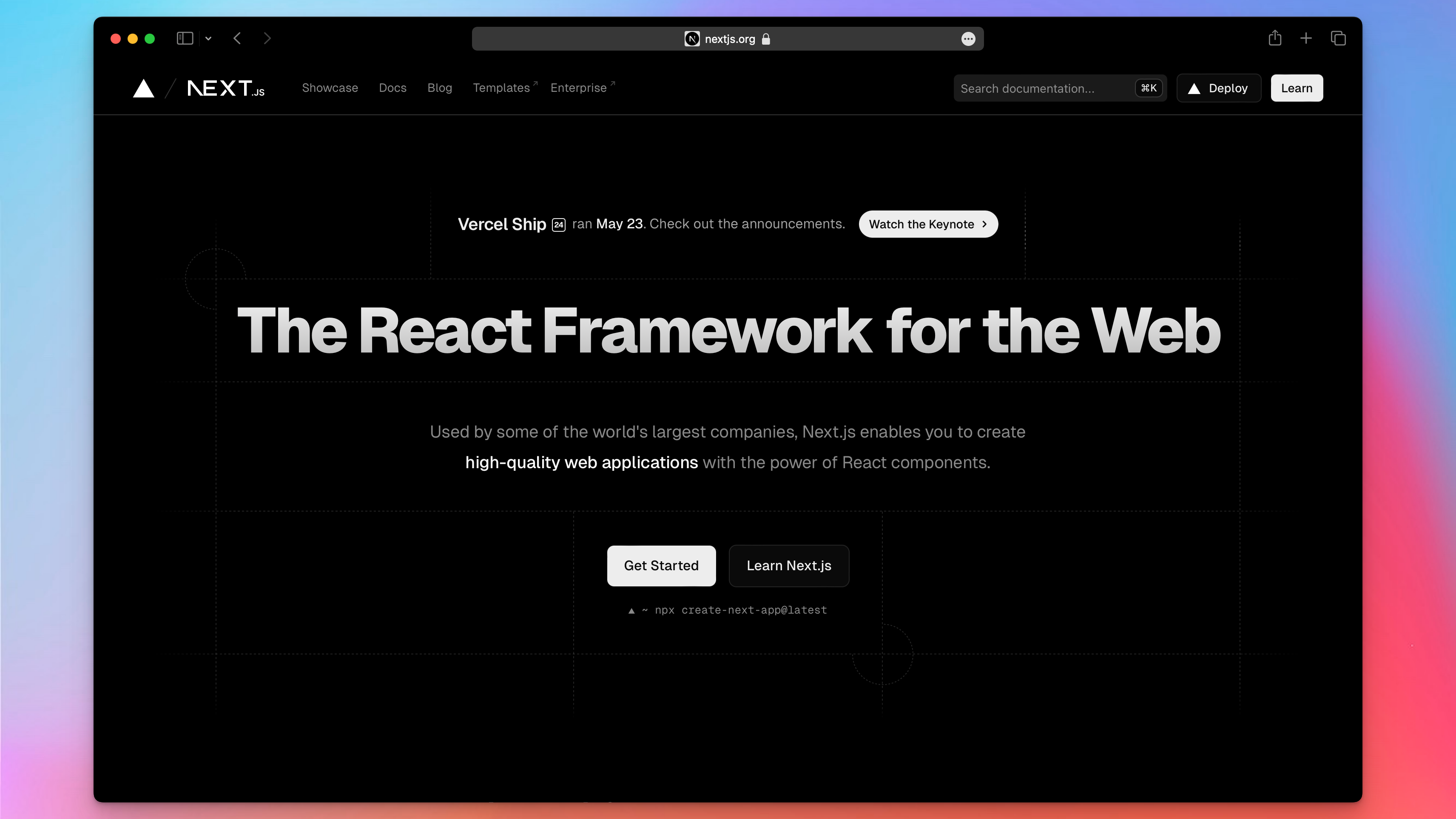The width and height of the screenshot is (1456, 819).
Task: Click the Watch the Keynote button
Action: pyautogui.click(x=928, y=225)
